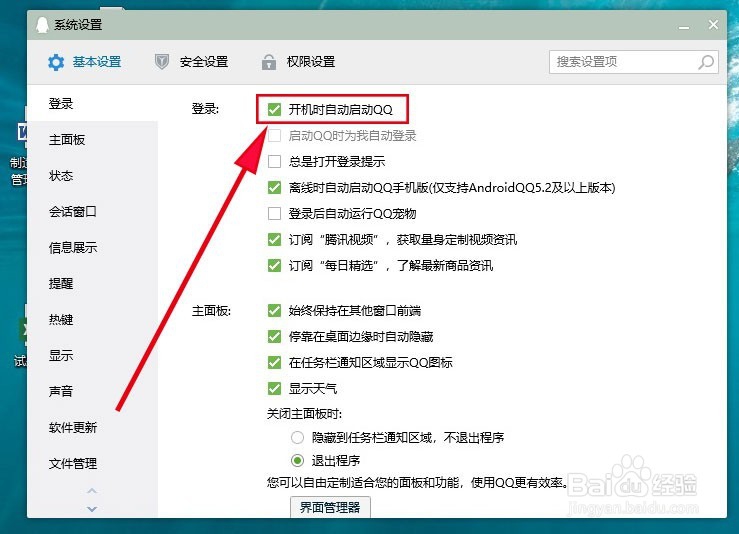The height and width of the screenshot is (534, 739).
Task: Select the 退出程序 radio option
Action: [297, 460]
